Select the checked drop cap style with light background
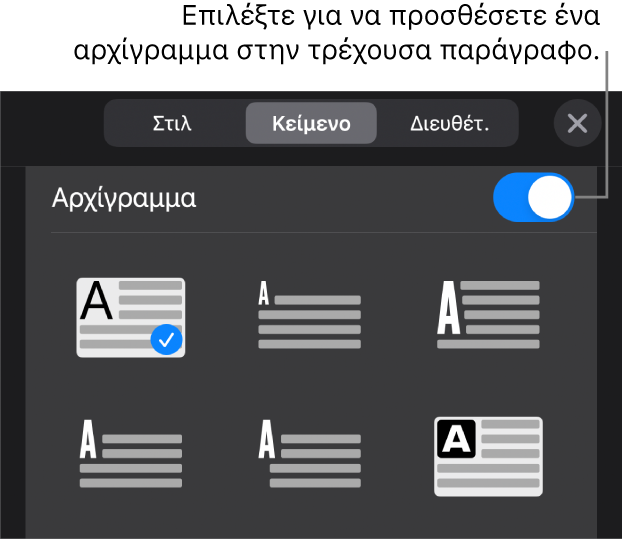The image size is (622, 540). [x=131, y=317]
